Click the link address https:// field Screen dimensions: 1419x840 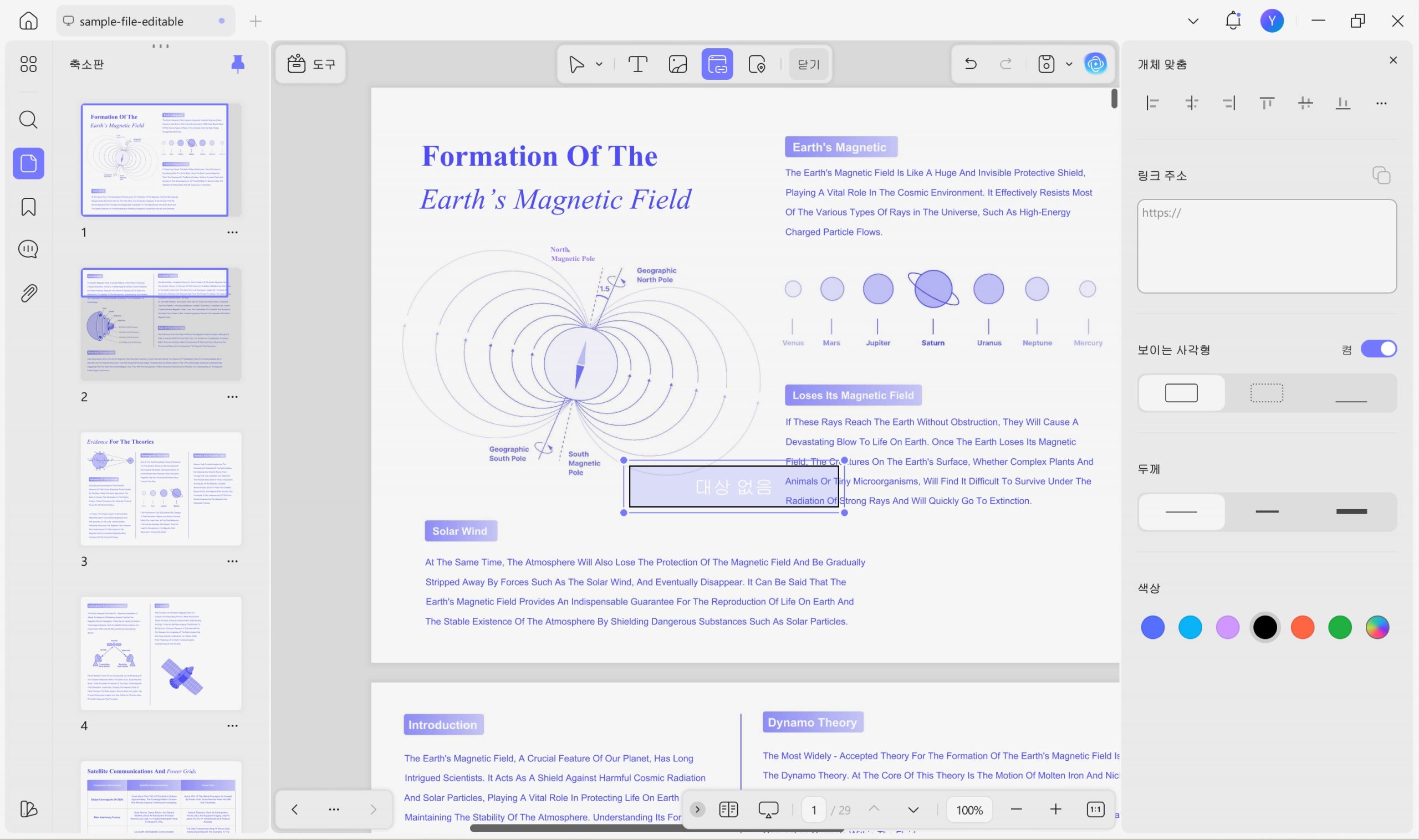pos(1267,246)
